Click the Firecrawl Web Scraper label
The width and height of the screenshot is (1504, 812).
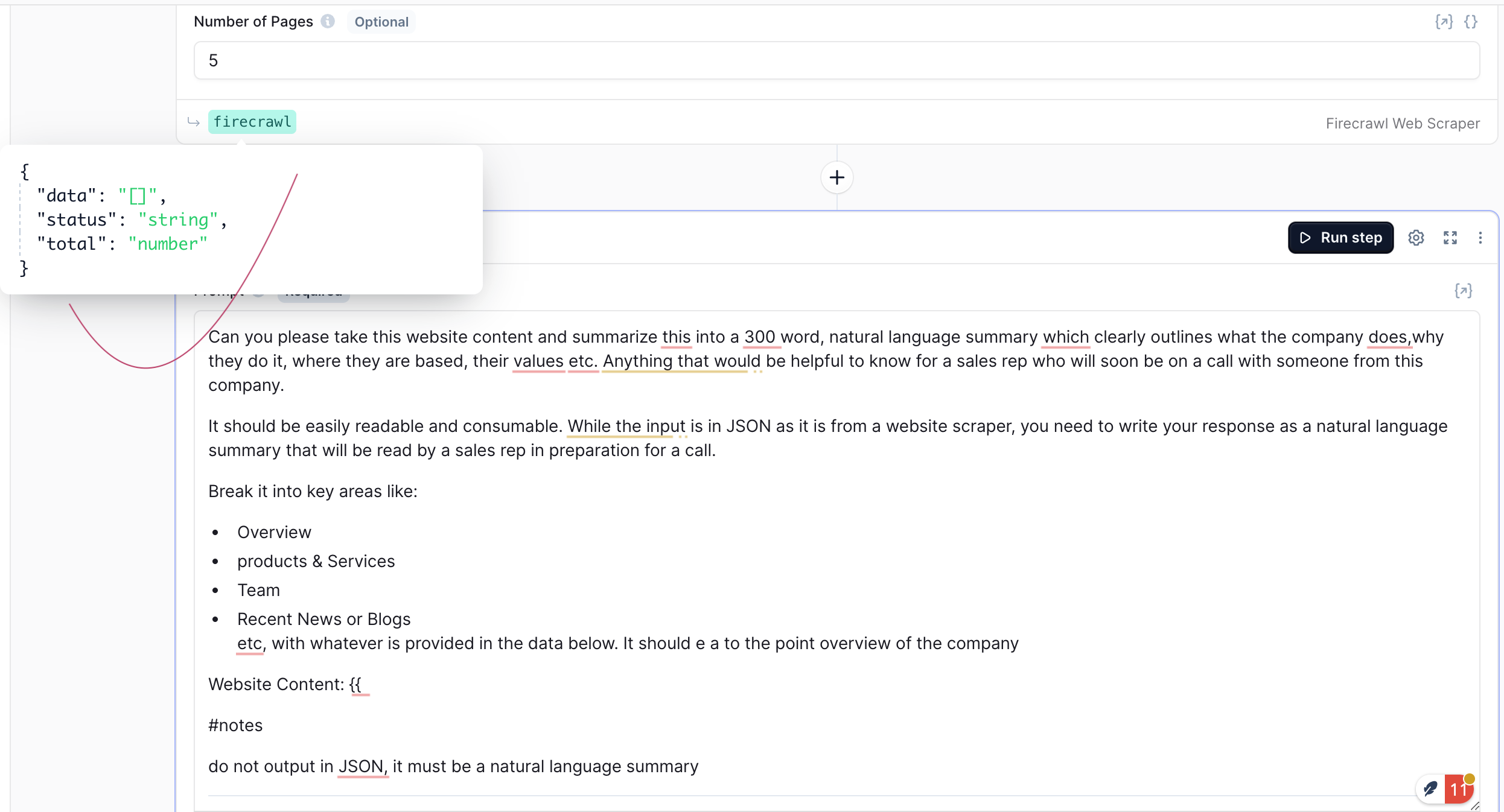coord(1403,124)
